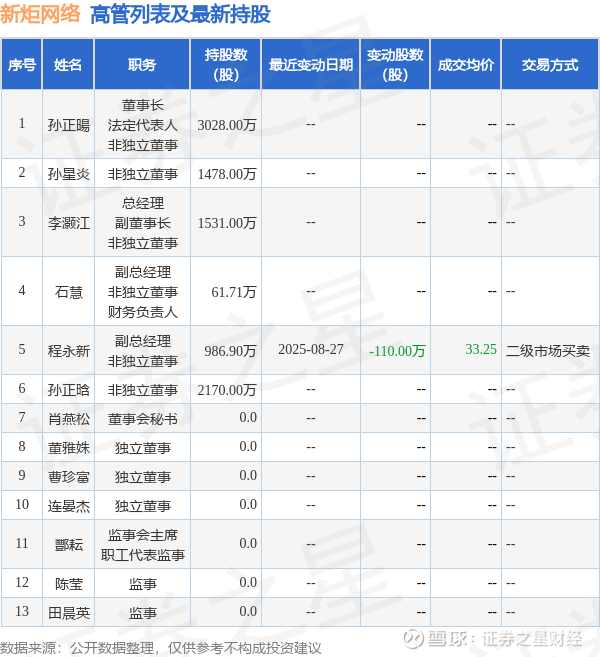600x657 pixels.
Task: Click 职工代表监事 in row 11
Action: click(142, 555)
